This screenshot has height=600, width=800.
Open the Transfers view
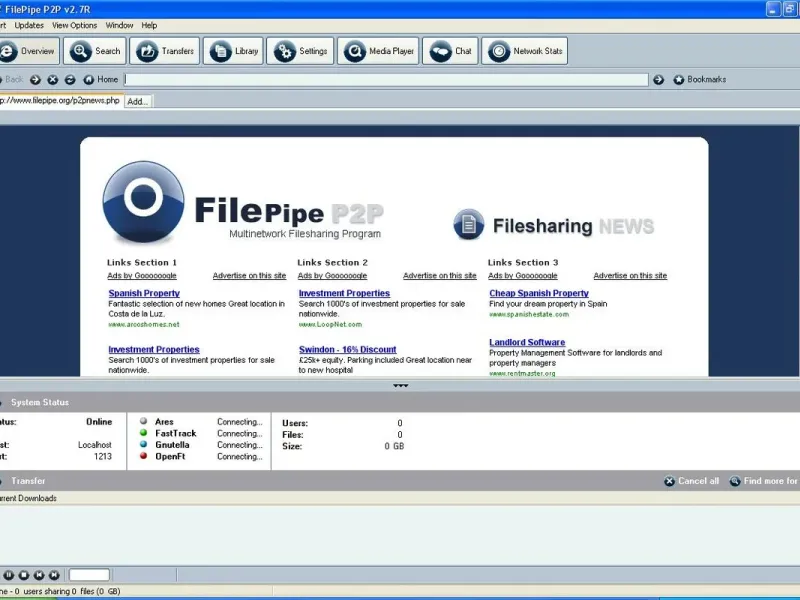point(165,51)
